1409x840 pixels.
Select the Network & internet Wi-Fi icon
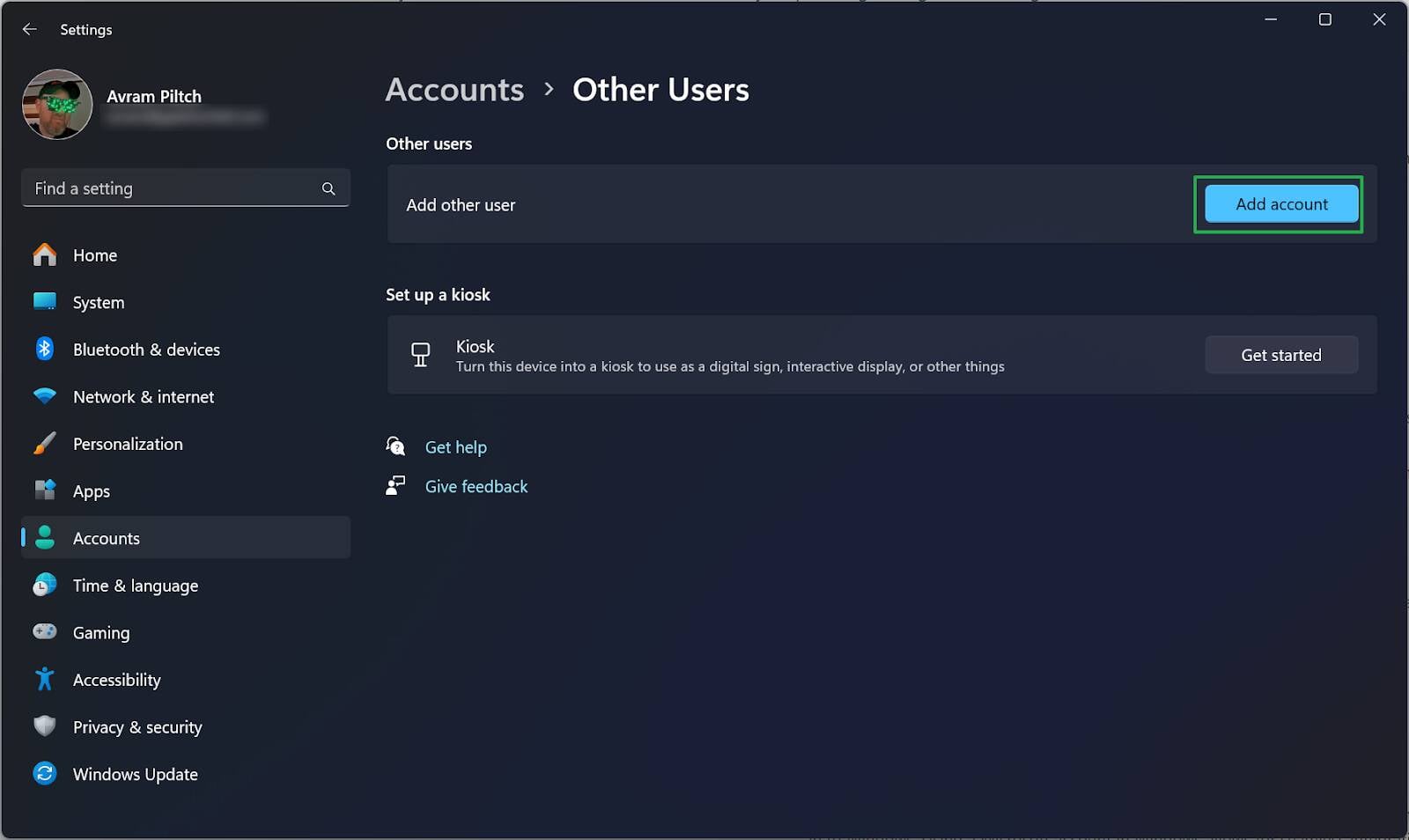(x=44, y=396)
